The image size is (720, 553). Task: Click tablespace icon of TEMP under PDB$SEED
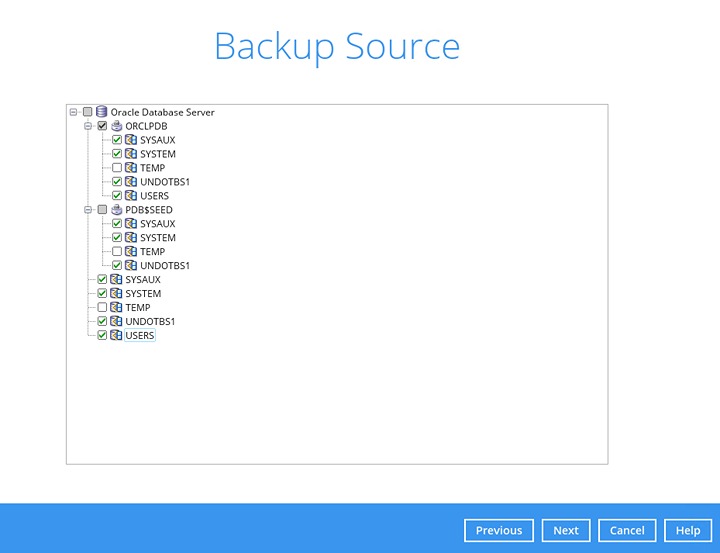tap(131, 252)
